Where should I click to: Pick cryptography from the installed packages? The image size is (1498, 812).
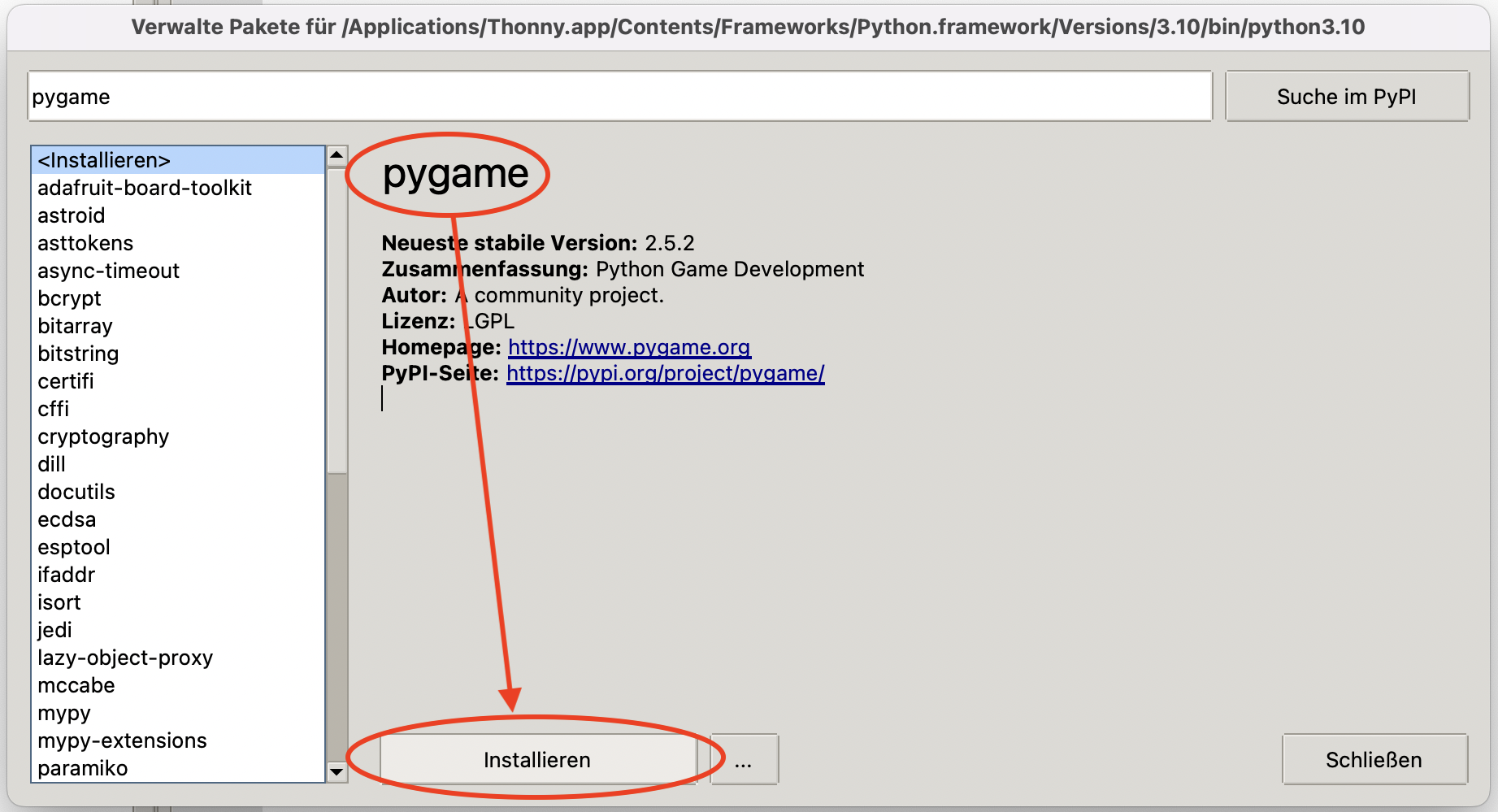[x=103, y=436]
